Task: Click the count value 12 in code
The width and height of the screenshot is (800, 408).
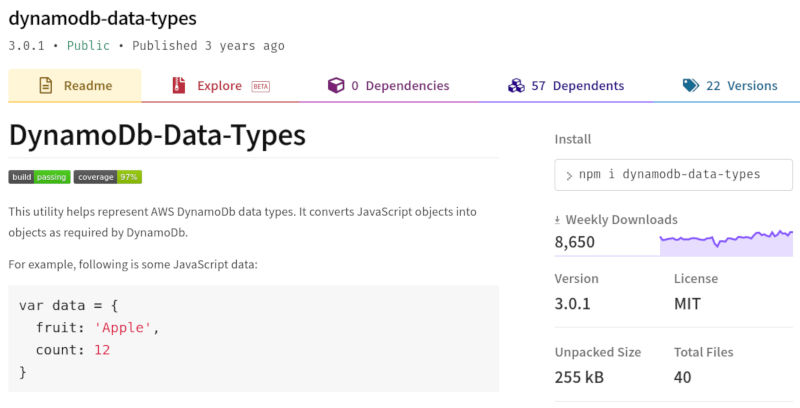Action: [x=102, y=350]
